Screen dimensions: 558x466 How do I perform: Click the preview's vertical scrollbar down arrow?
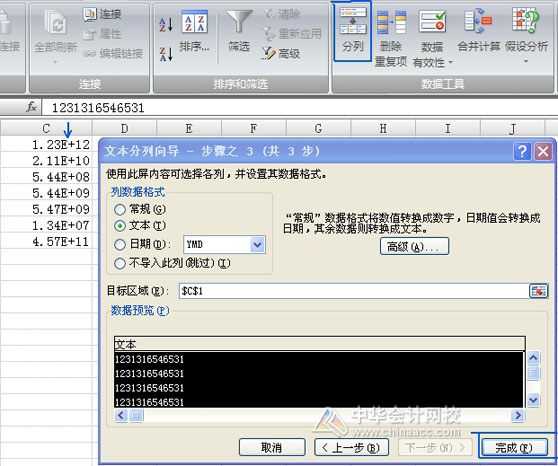tap(533, 400)
